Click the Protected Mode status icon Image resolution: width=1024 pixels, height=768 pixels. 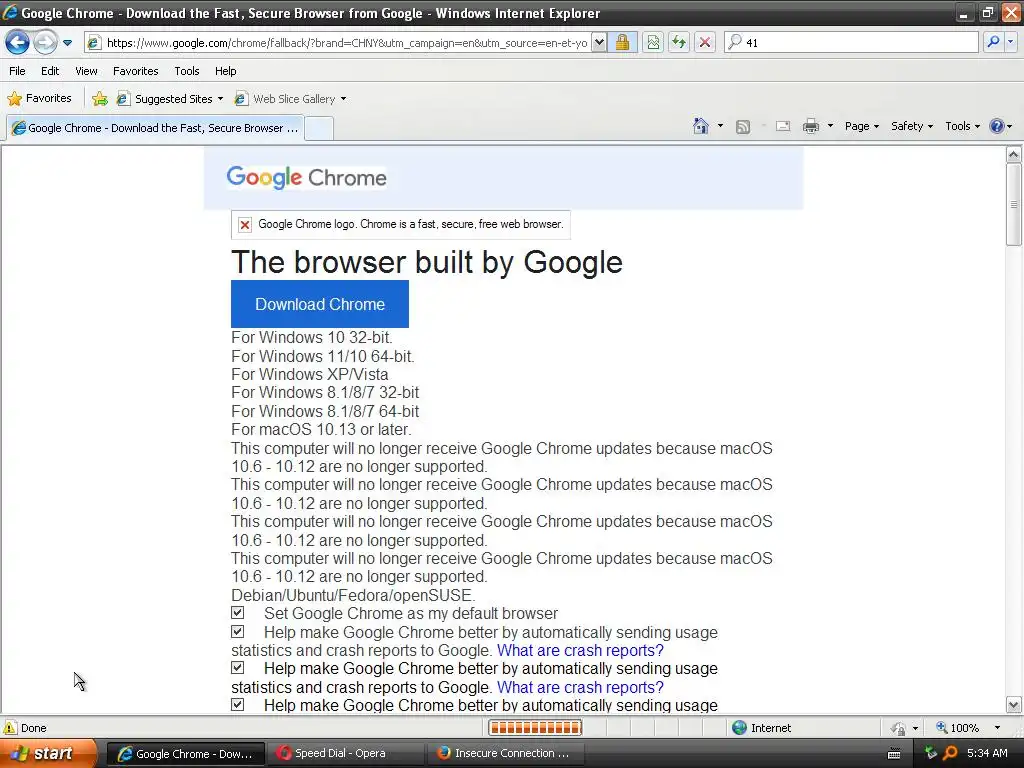pyautogui.click(x=899, y=728)
